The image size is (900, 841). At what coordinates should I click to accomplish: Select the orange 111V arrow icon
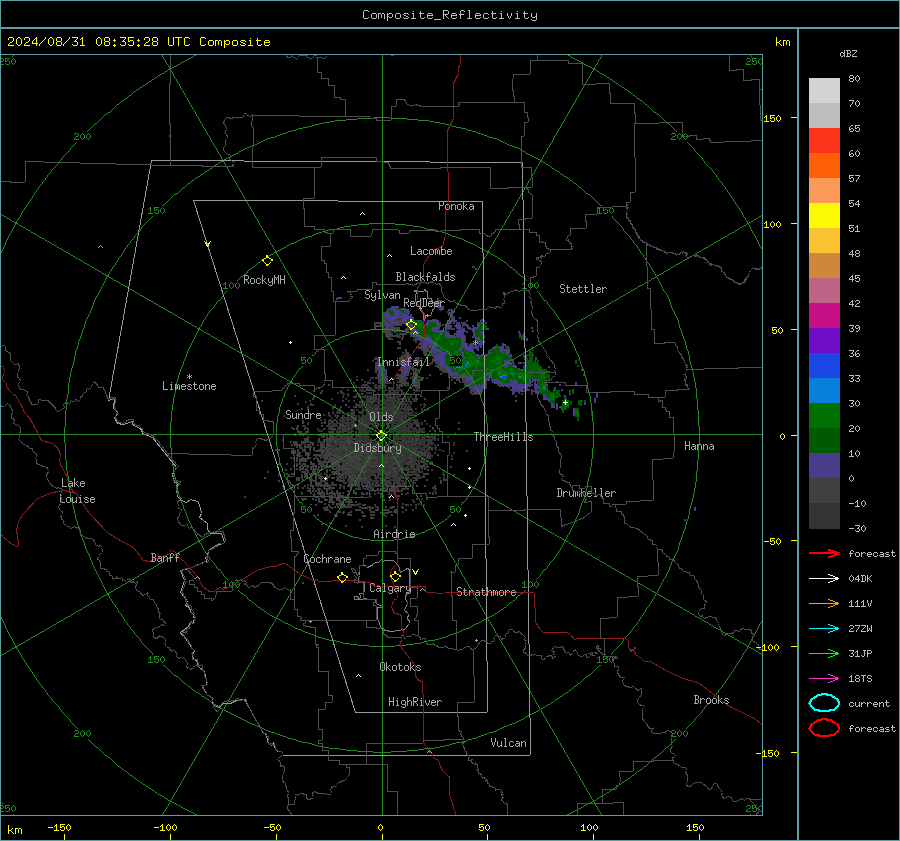[824, 603]
